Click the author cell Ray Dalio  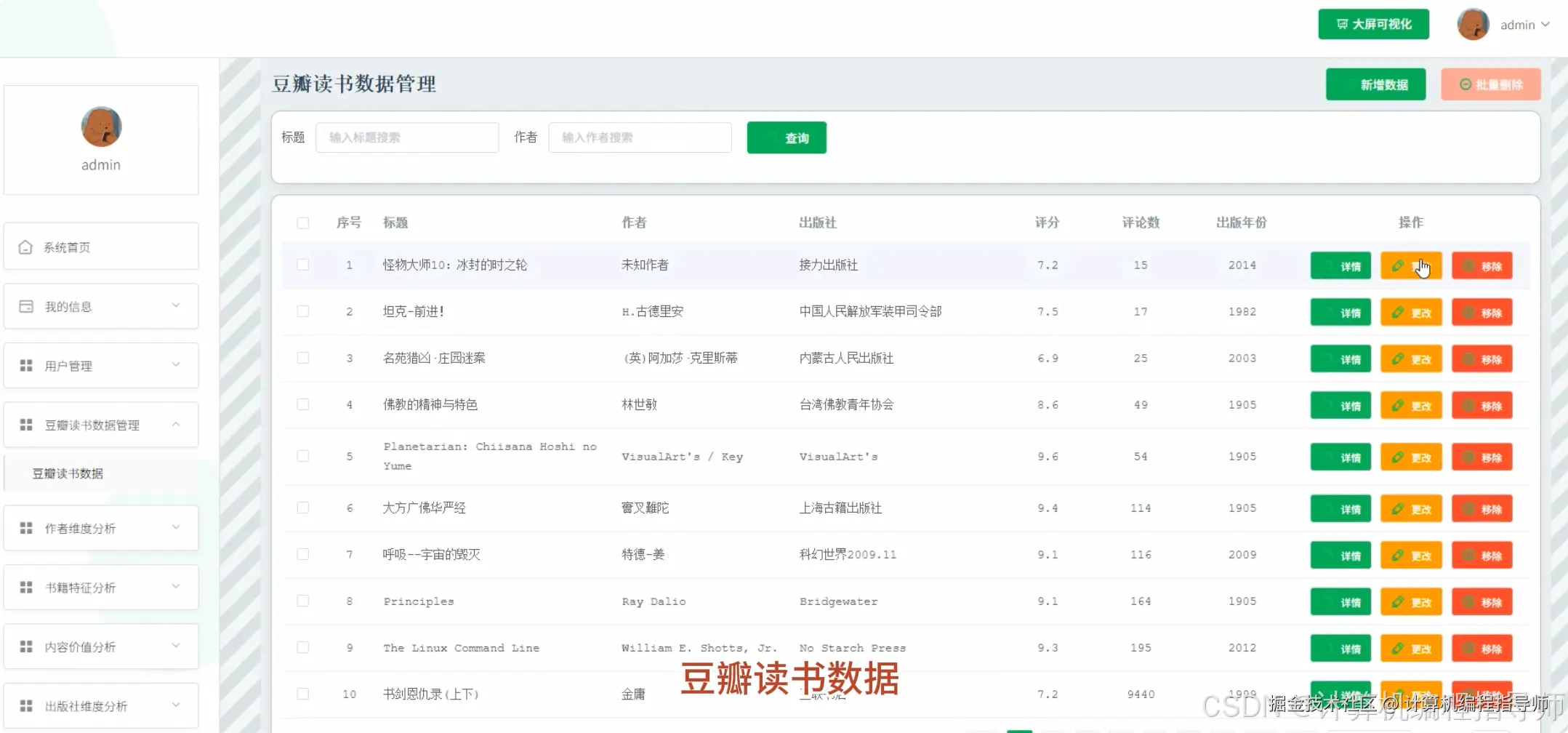654,601
